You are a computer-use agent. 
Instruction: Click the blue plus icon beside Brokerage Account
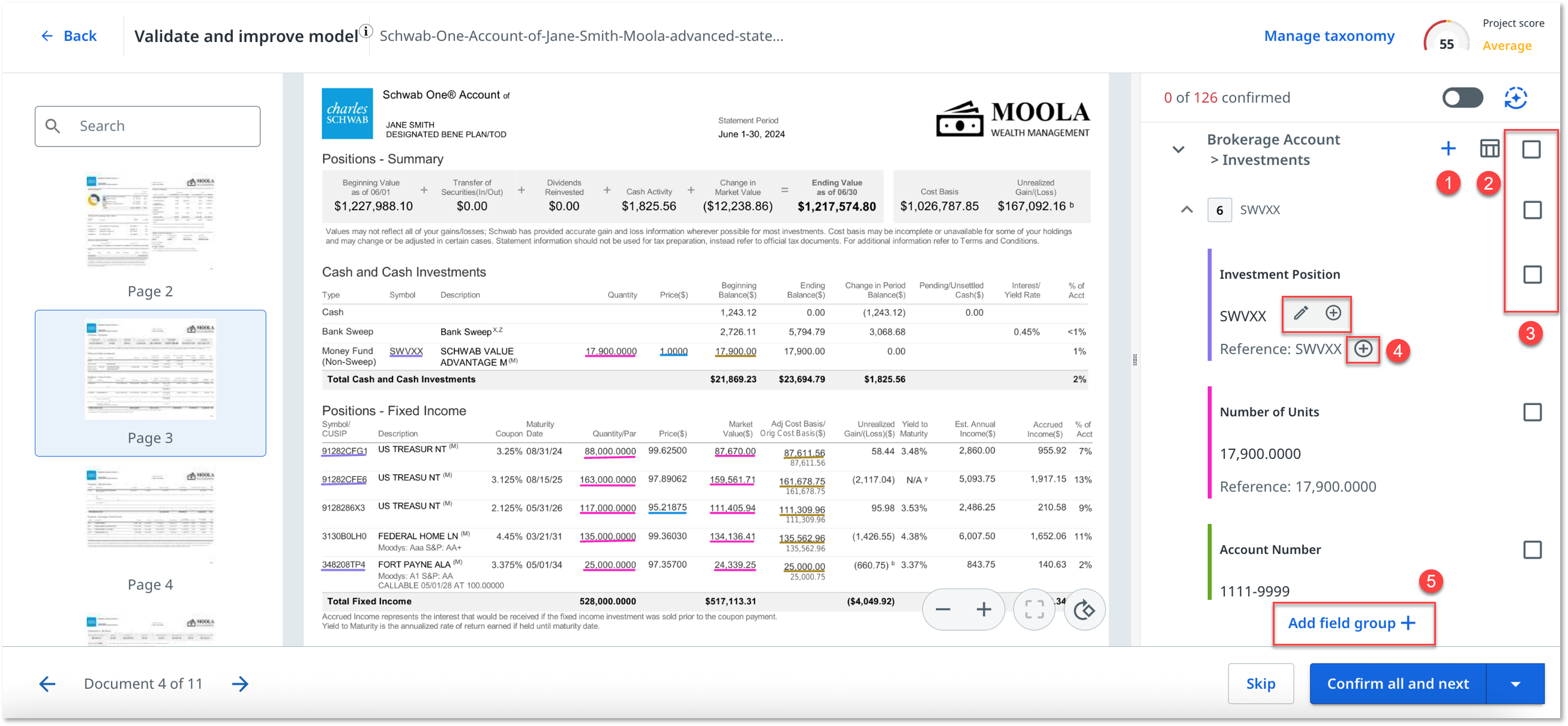tap(1448, 148)
